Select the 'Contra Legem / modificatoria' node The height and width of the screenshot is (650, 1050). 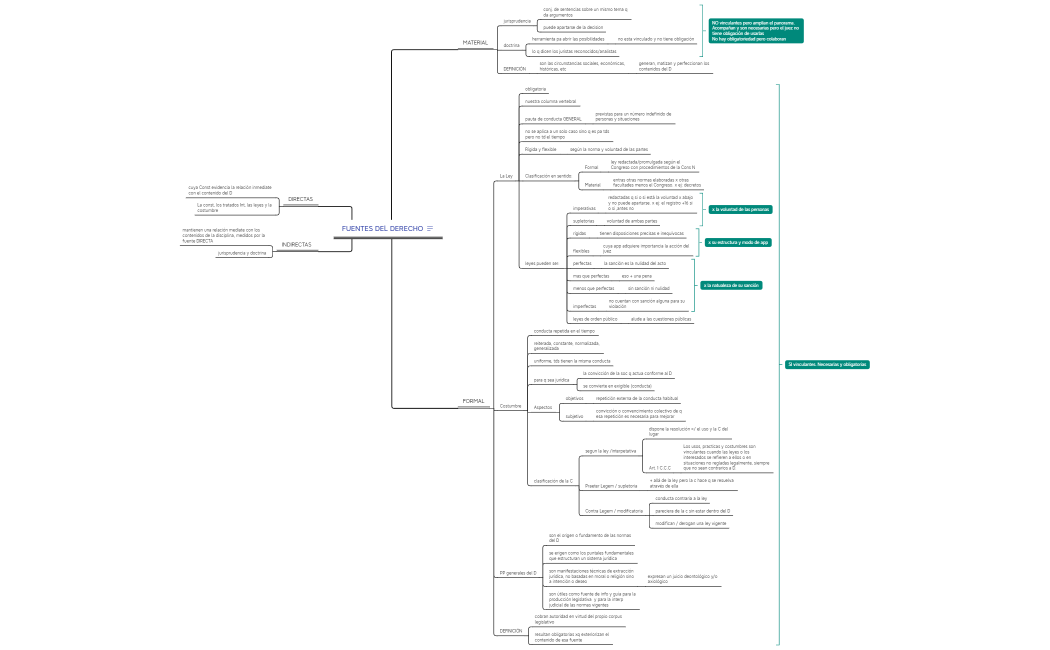(x=613, y=510)
